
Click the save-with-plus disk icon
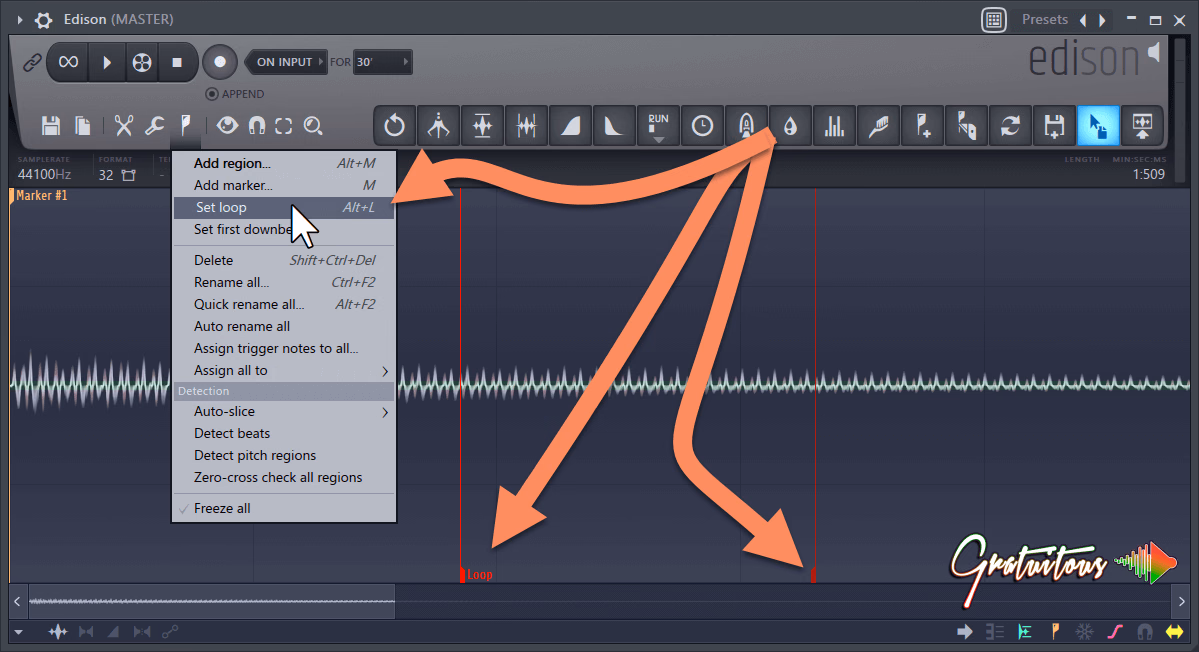pos(1054,125)
